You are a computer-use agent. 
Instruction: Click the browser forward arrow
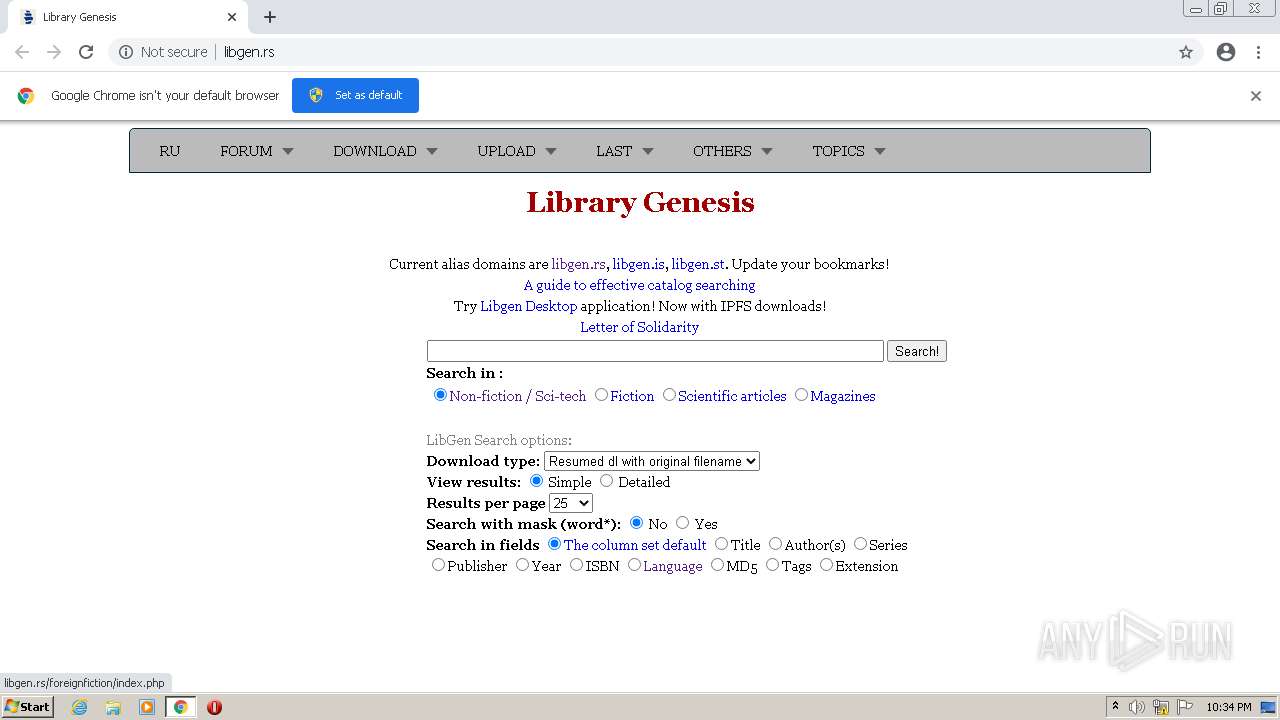coord(54,52)
